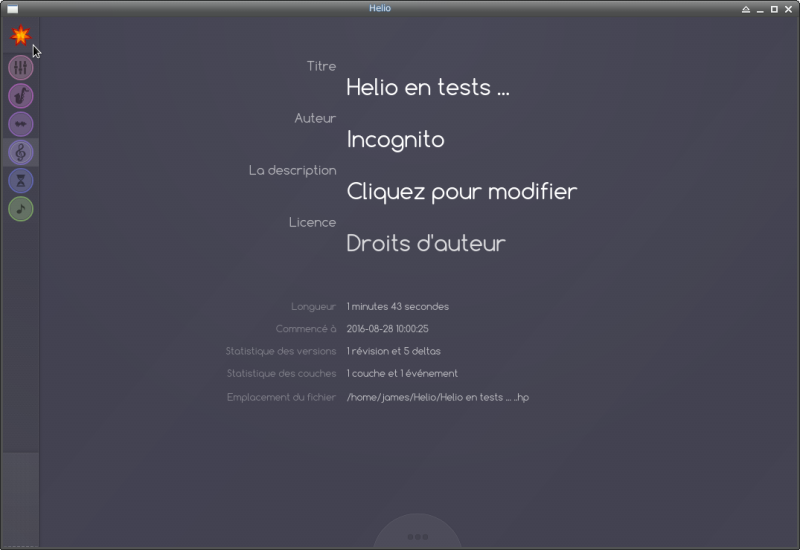This screenshot has height=550, width=800.
Task: Maximize the Helio window
Action: click(774, 9)
